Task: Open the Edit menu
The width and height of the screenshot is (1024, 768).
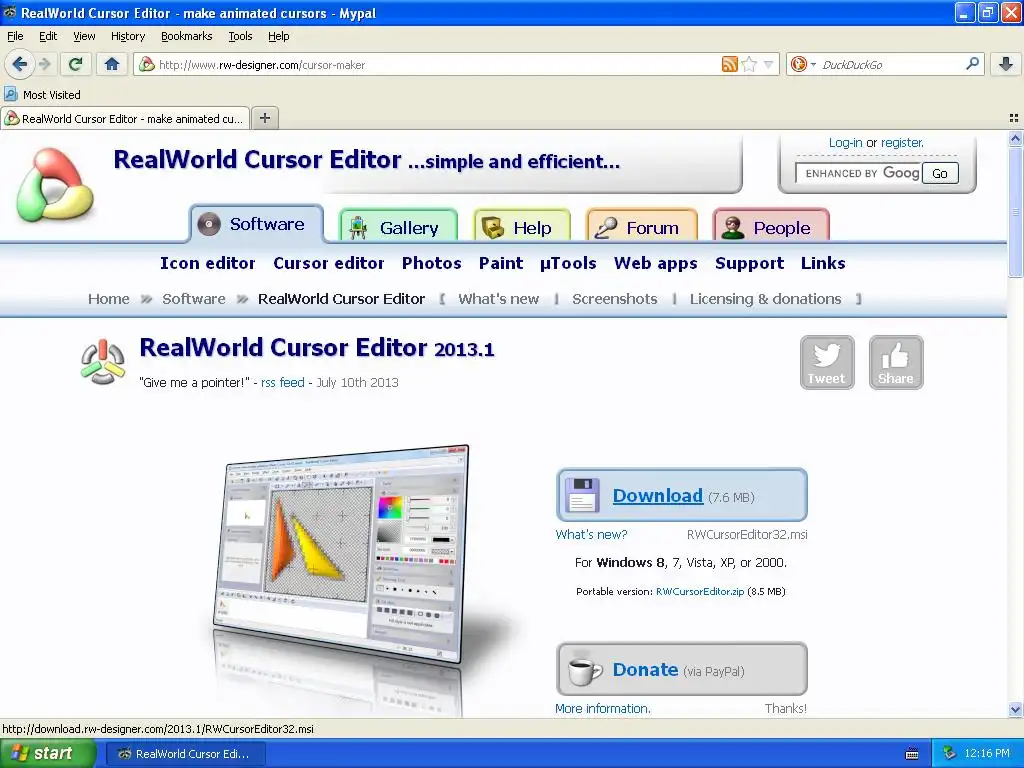Action: pyautogui.click(x=48, y=36)
